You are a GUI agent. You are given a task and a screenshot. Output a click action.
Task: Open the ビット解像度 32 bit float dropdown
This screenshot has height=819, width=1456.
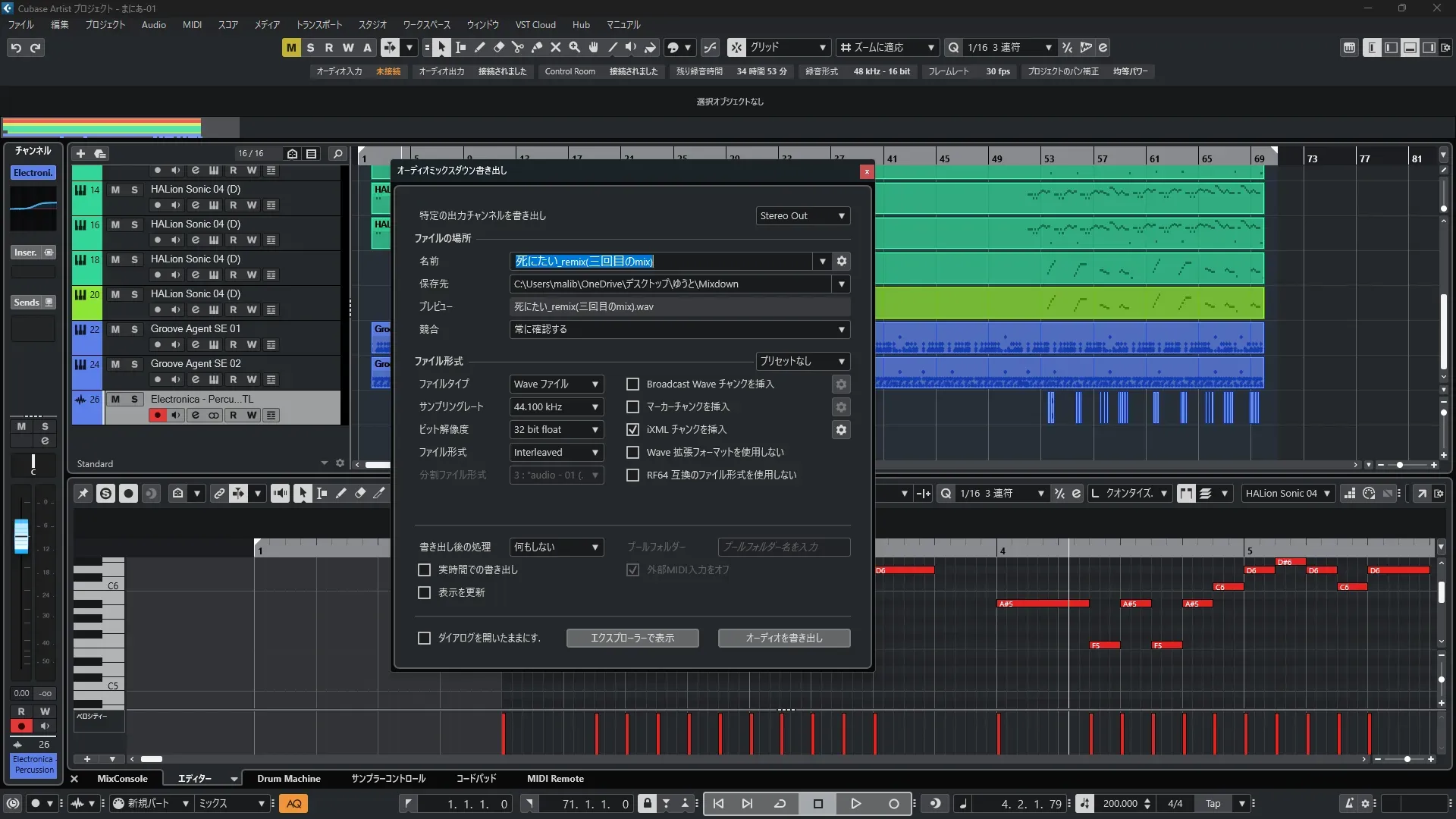[x=556, y=430]
